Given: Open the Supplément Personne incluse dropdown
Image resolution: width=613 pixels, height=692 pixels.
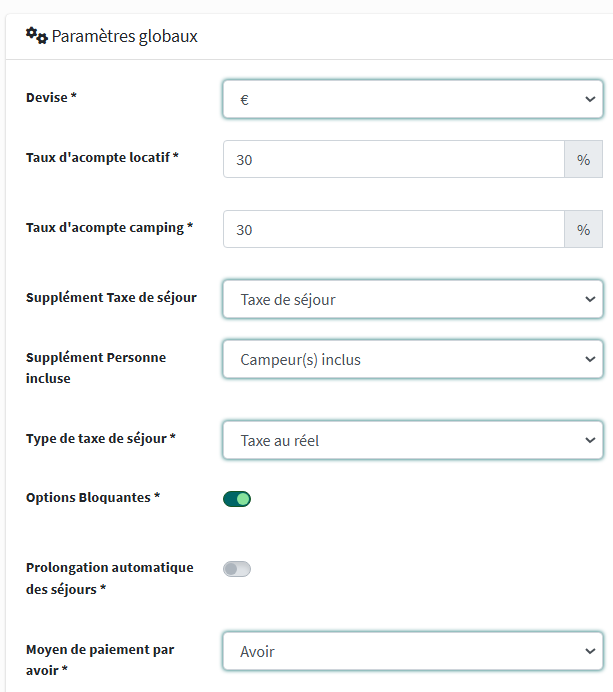Looking at the screenshot, I should click(413, 359).
